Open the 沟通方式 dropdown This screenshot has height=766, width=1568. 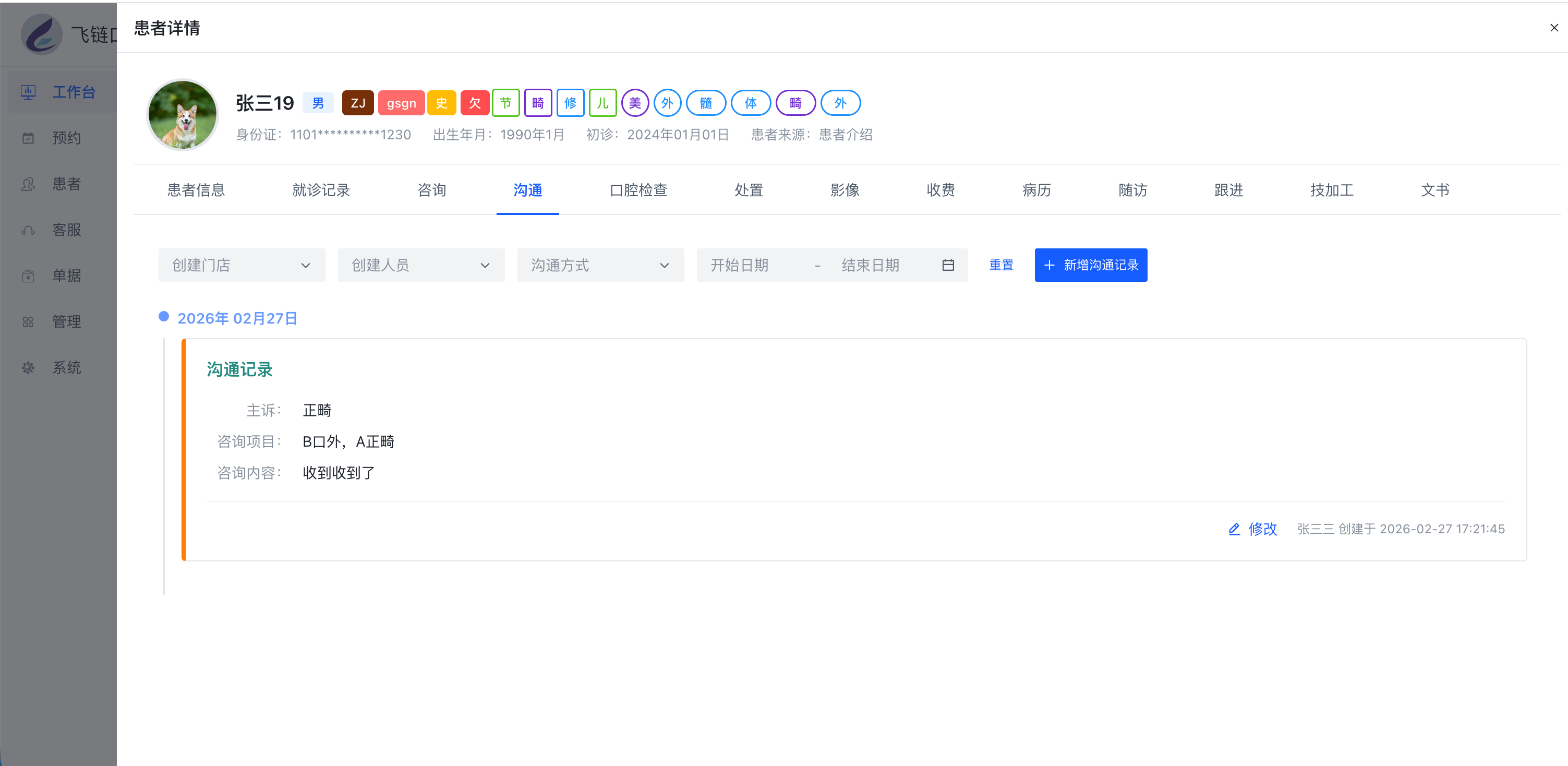601,265
